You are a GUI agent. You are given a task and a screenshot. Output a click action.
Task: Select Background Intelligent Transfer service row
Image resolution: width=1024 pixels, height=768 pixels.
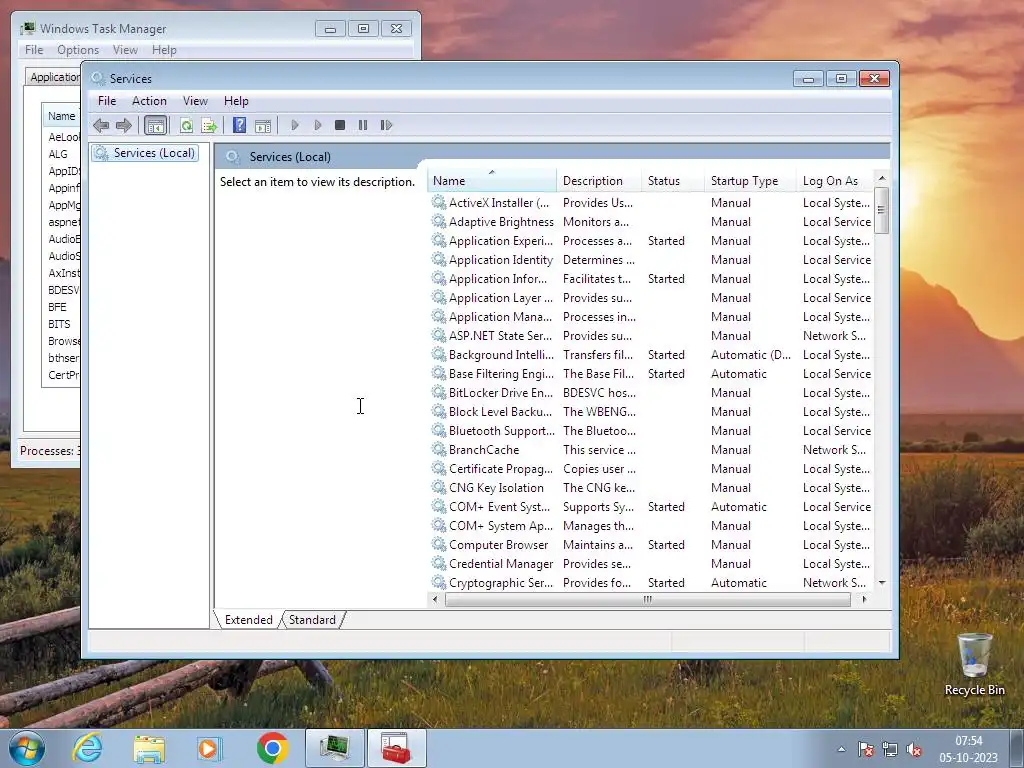(x=651, y=355)
